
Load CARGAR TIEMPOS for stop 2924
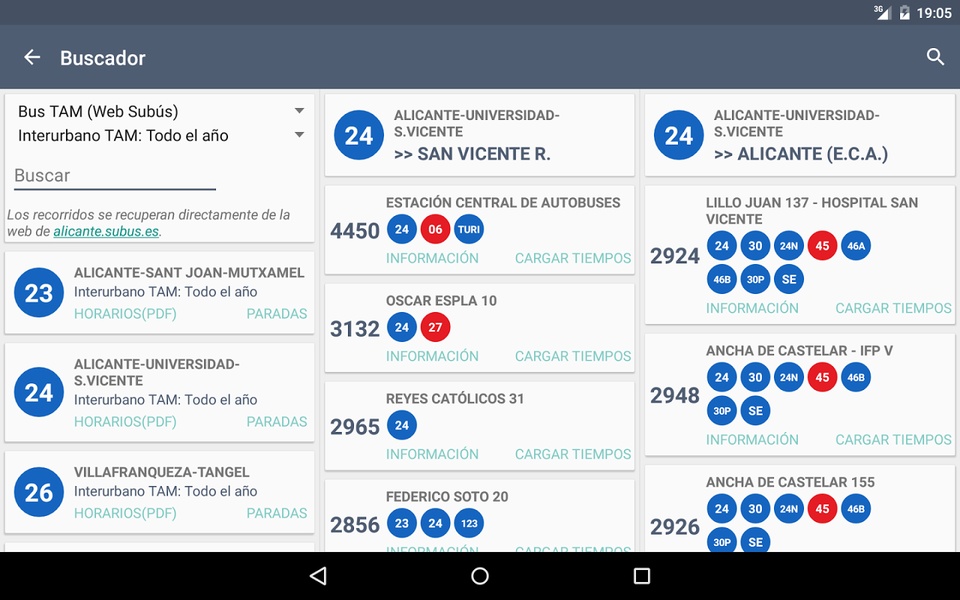click(893, 309)
